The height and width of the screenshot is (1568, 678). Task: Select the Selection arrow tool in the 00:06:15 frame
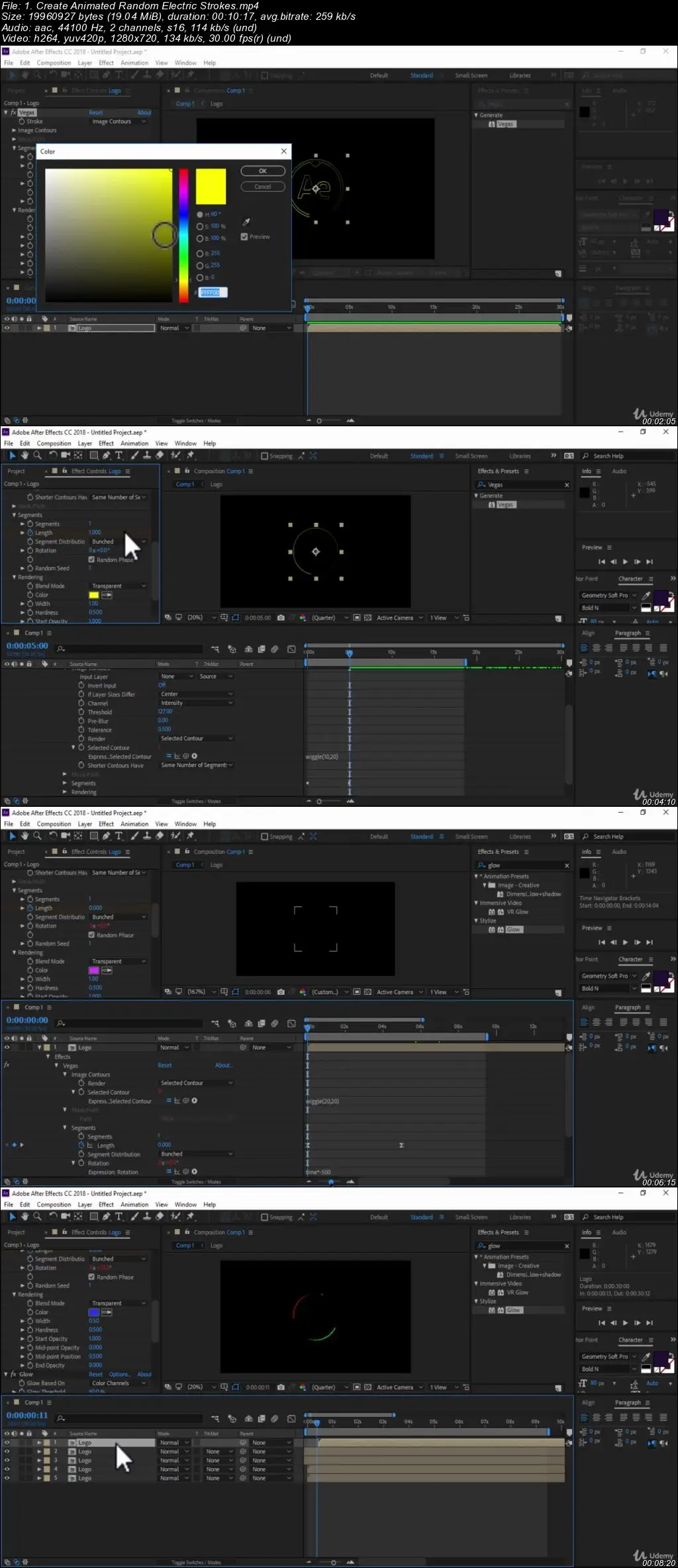pos(12,836)
